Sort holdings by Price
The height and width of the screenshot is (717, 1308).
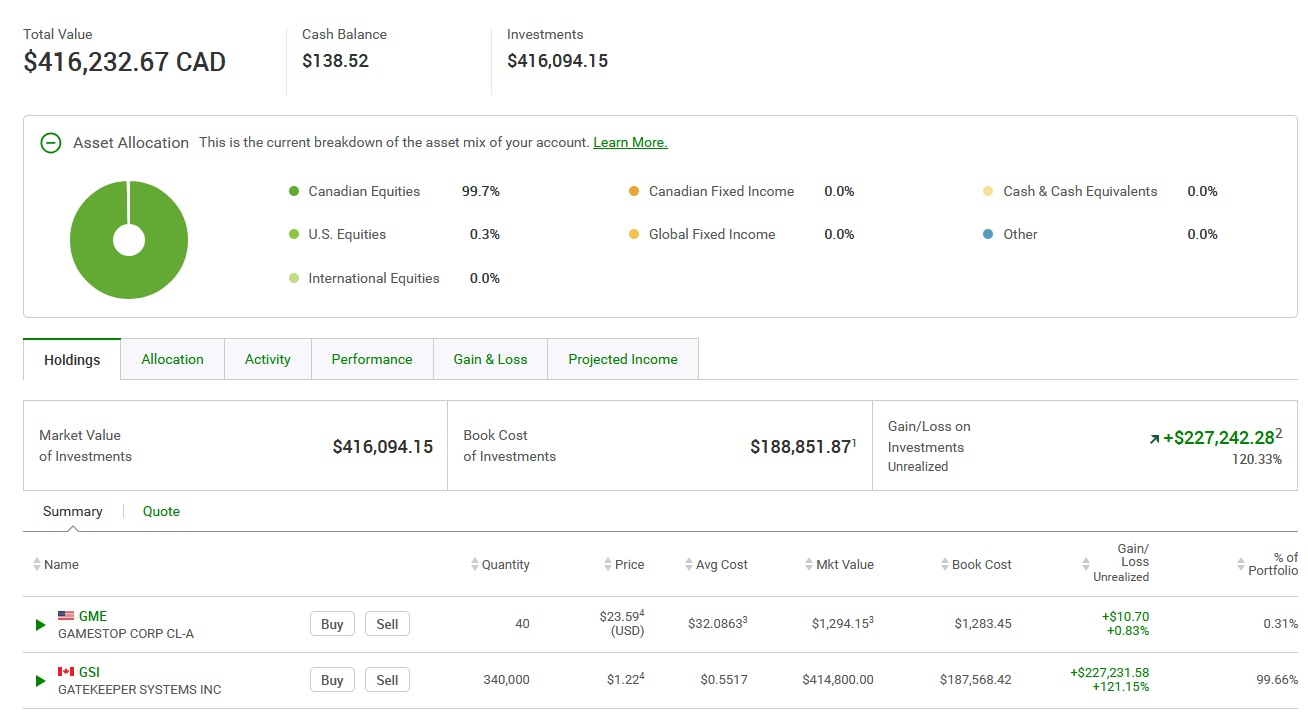point(624,565)
